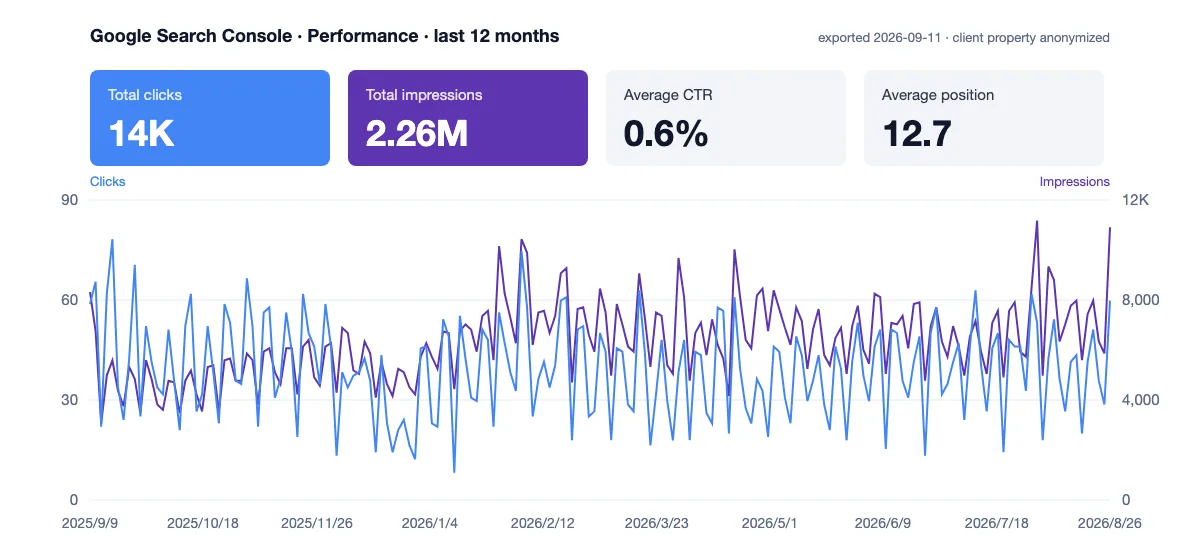Click the exported 2026-09-11 note

tap(964, 38)
